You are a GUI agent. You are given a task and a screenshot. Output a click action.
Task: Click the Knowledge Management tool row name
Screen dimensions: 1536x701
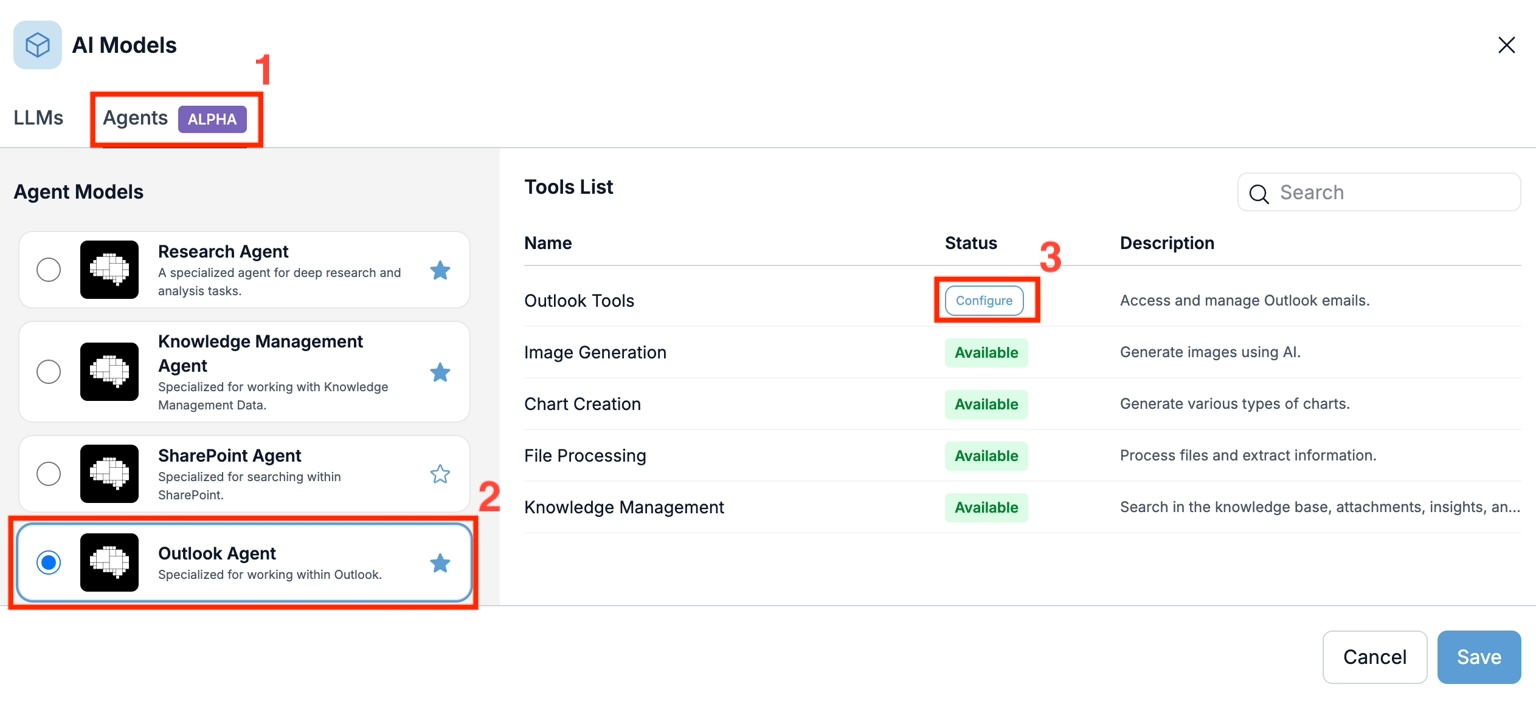(624, 508)
